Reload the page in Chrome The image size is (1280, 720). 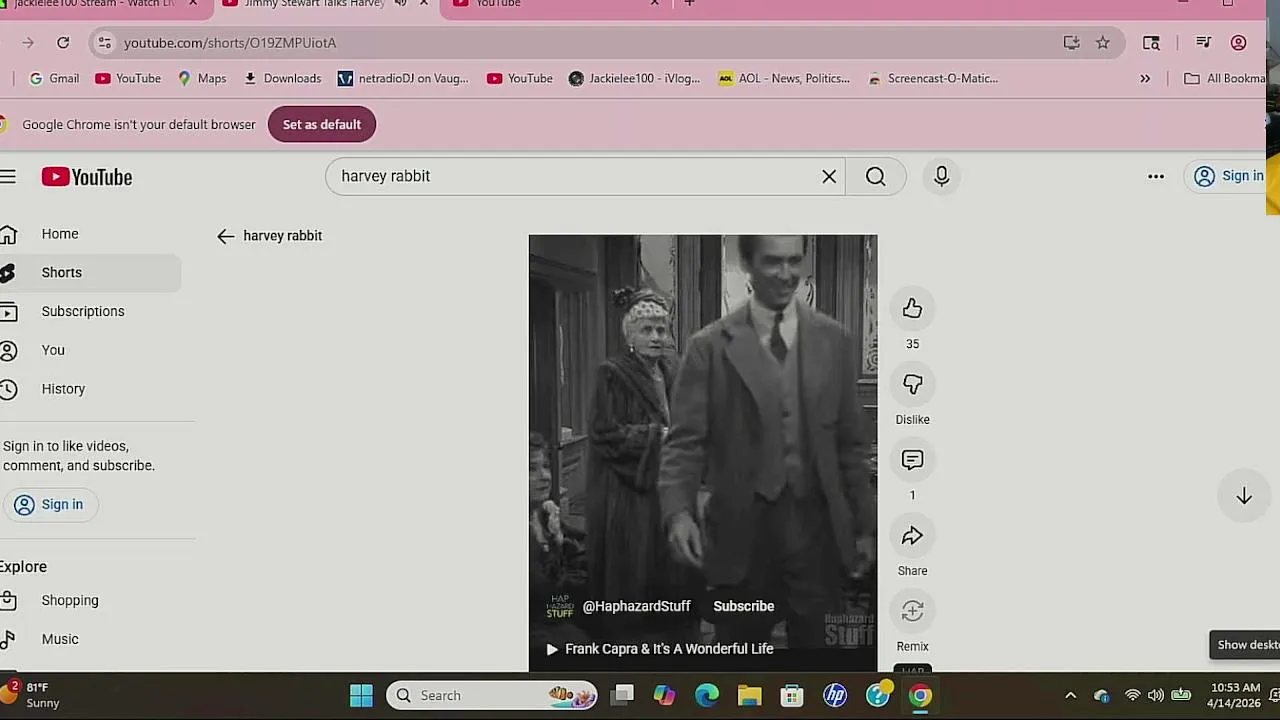[63, 42]
